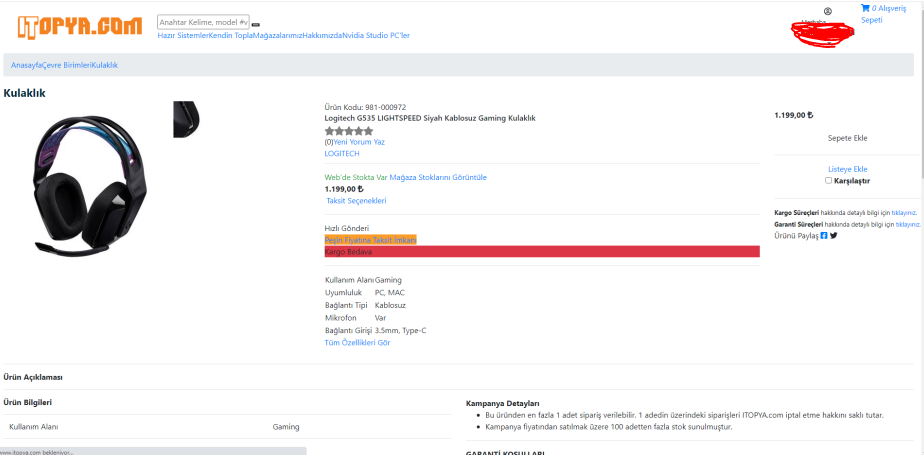This screenshot has height=455, width=924.
Task: Click the Kampanya Detayları heading
Action: pyautogui.click(x=503, y=404)
